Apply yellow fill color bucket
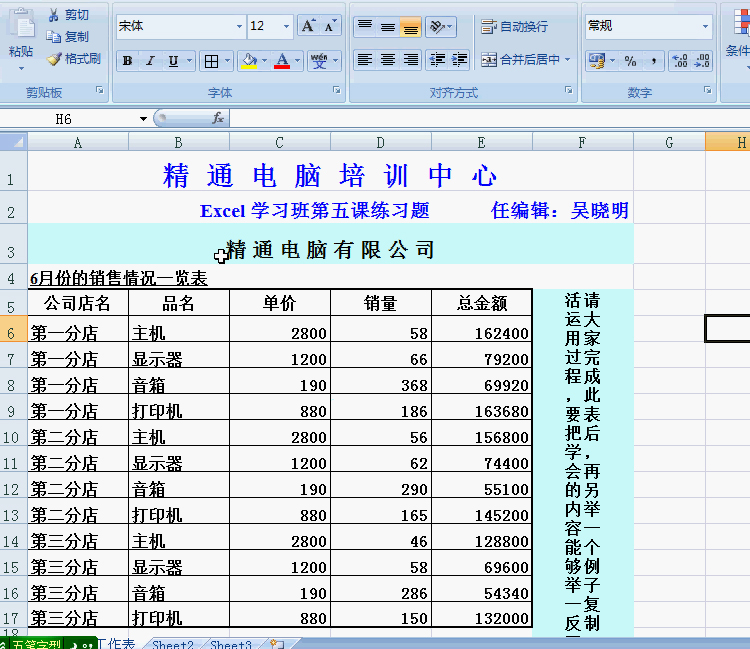Screen dimensions: 750x649 click(249, 61)
